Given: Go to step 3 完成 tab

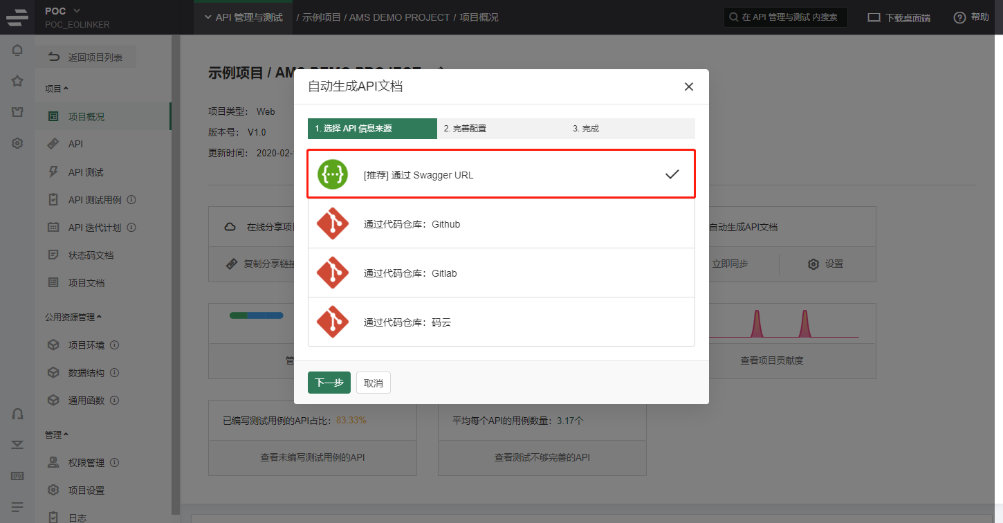Looking at the screenshot, I should click(x=630, y=129).
